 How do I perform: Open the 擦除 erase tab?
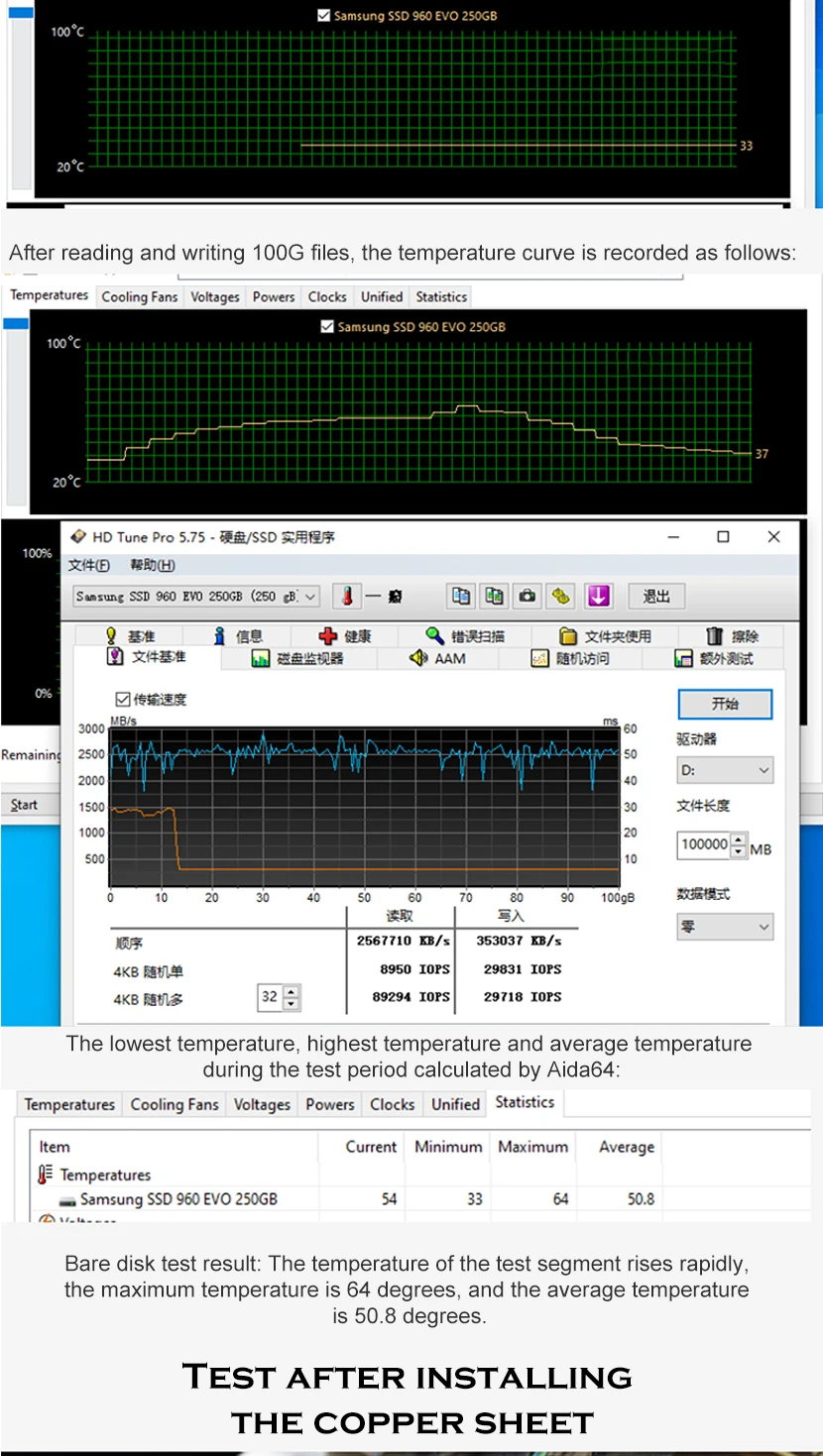(733, 636)
